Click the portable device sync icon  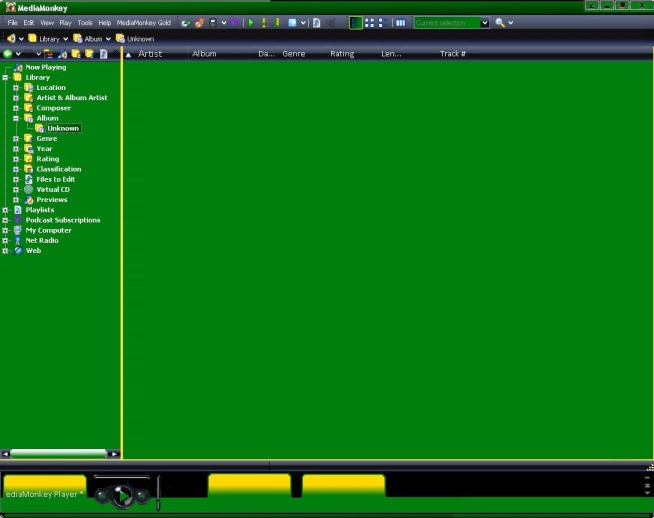[213, 23]
